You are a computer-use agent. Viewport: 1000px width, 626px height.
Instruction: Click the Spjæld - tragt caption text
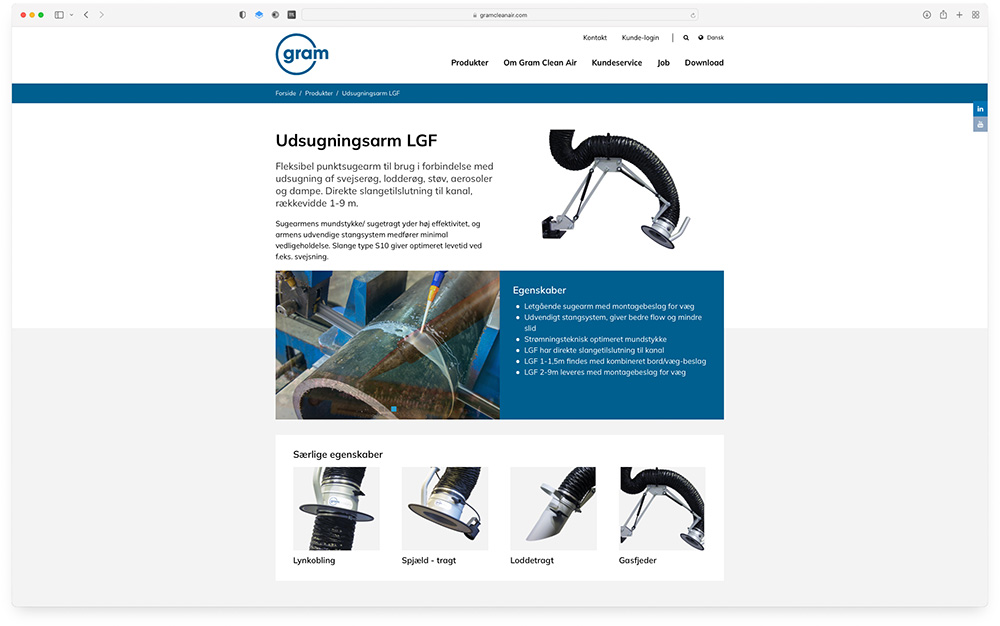click(429, 560)
